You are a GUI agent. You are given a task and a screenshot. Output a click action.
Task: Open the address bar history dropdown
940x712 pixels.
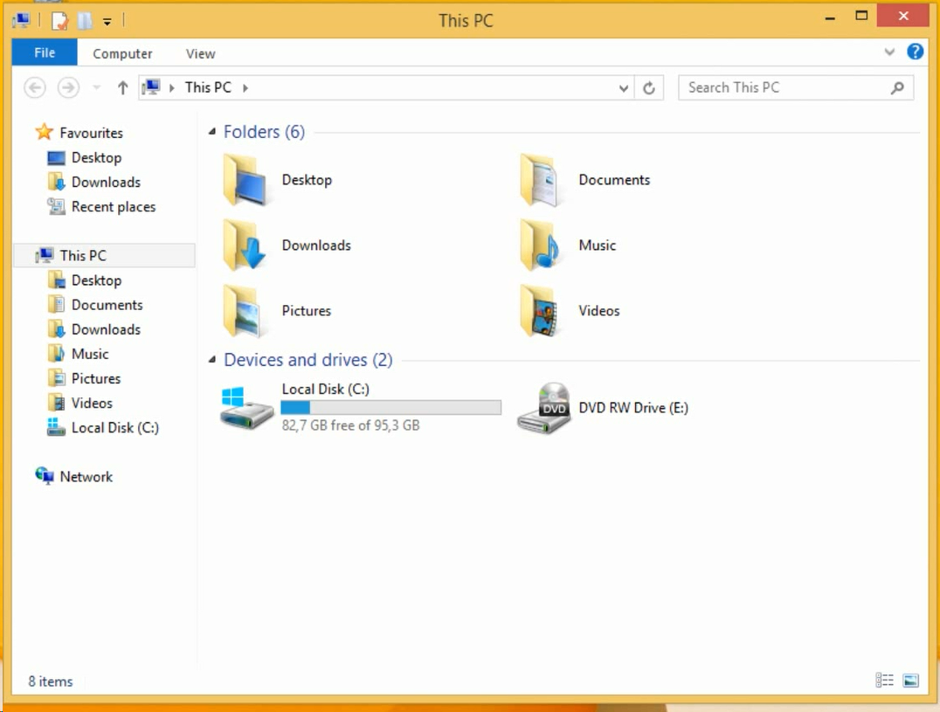click(623, 88)
